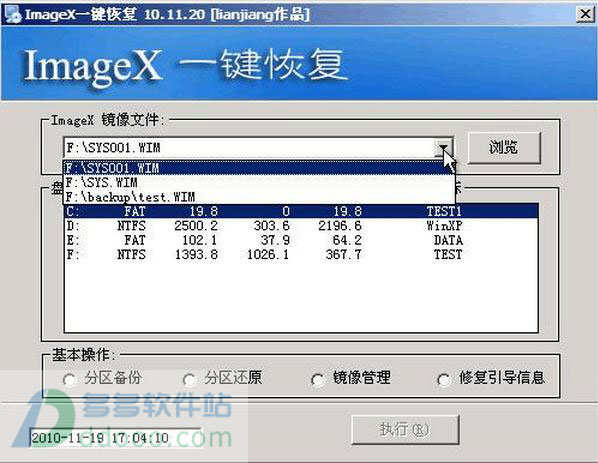Select F:\SYS001.WIM from the dropdown list
598x463 pixels.
pos(259,168)
